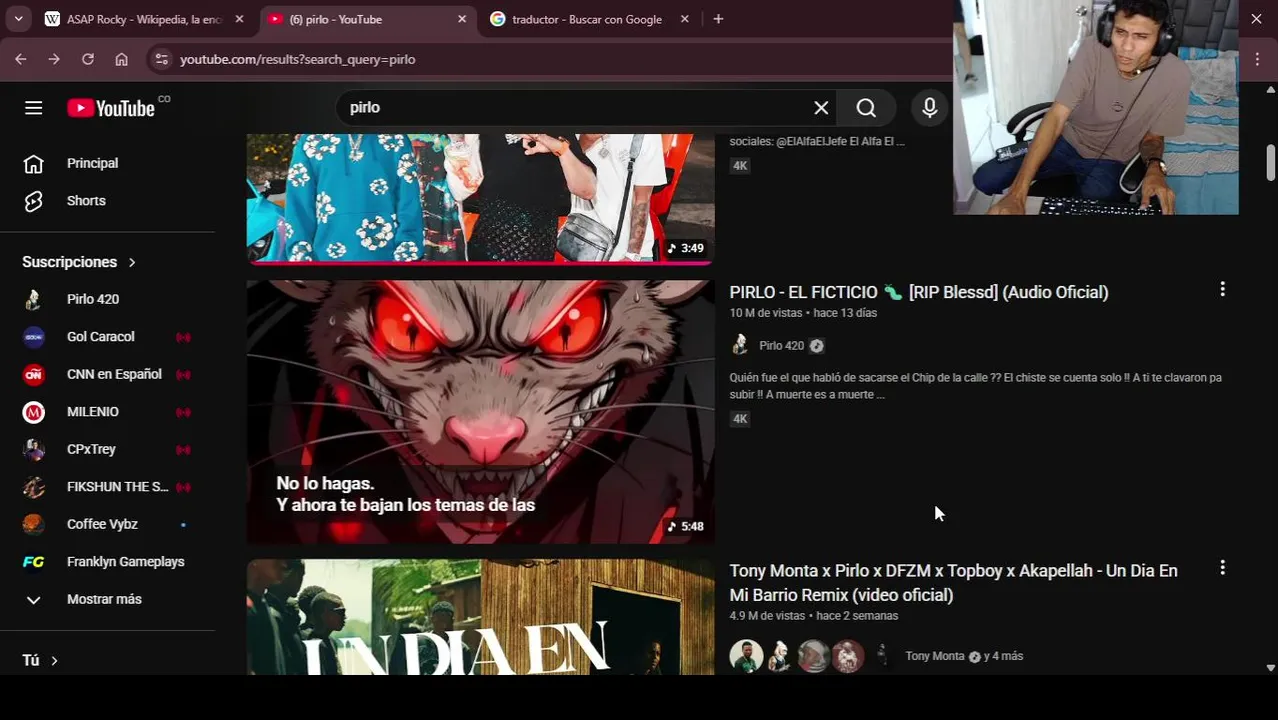Clear the search box with the X

click(x=821, y=108)
